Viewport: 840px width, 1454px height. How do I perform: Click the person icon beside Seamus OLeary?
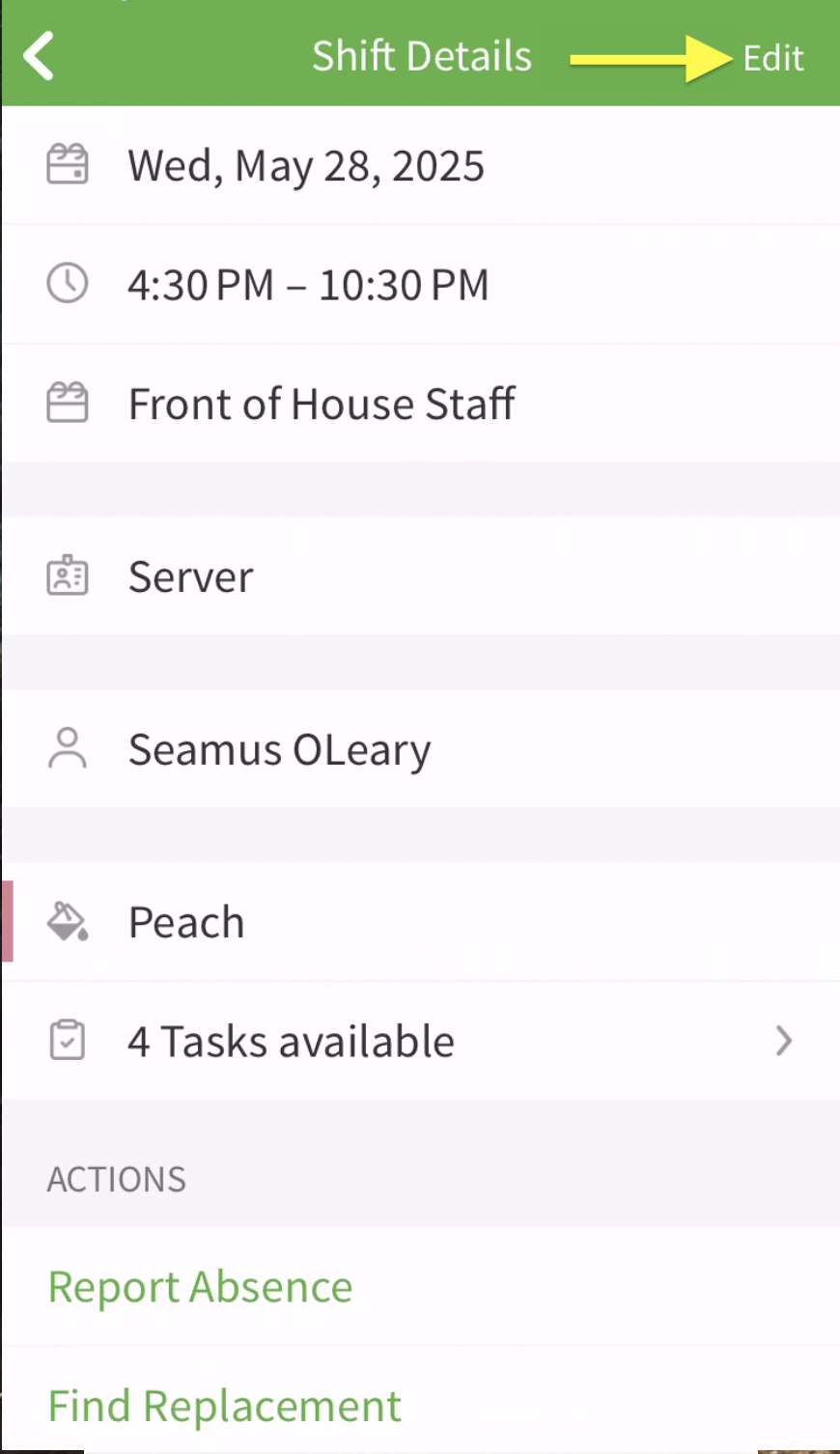tap(67, 747)
